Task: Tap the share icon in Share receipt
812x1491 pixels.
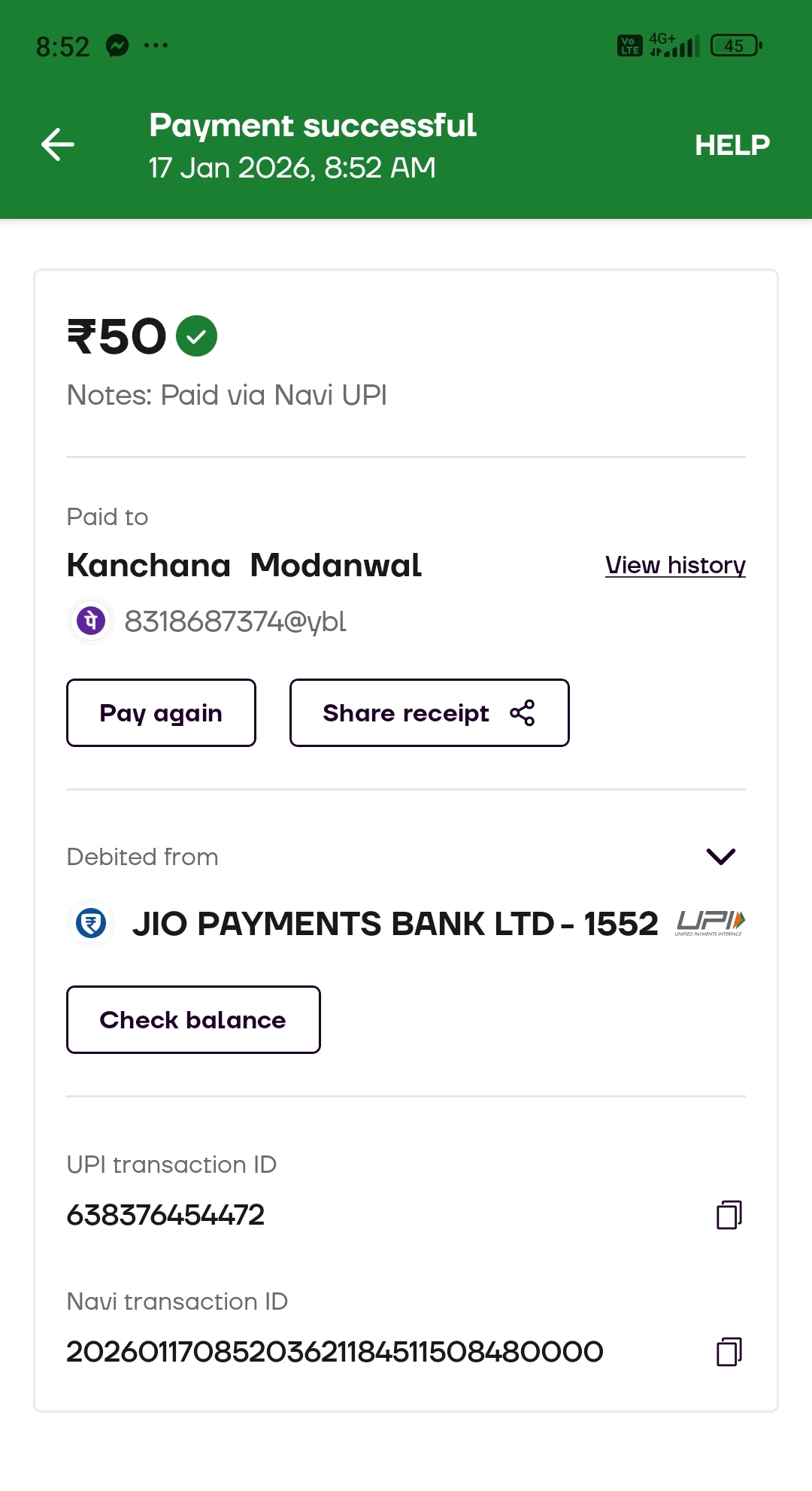Action: pyautogui.click(x=523, y=713)
